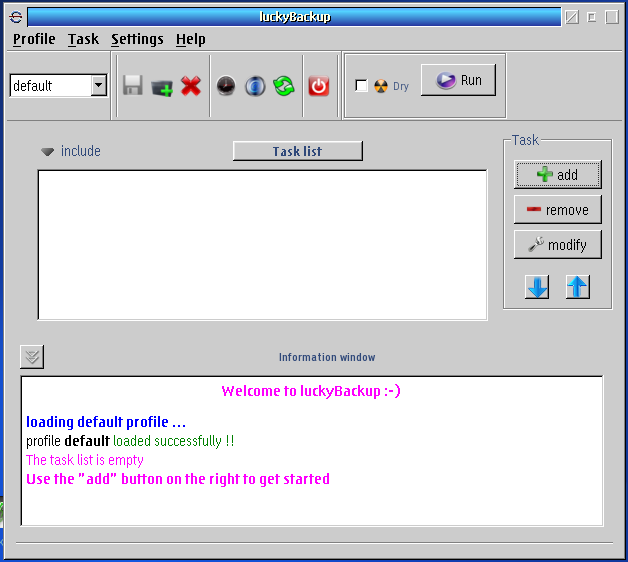The image size is (628, 562).
Task: Open the Task menu
Action: (x=83, y=39)
